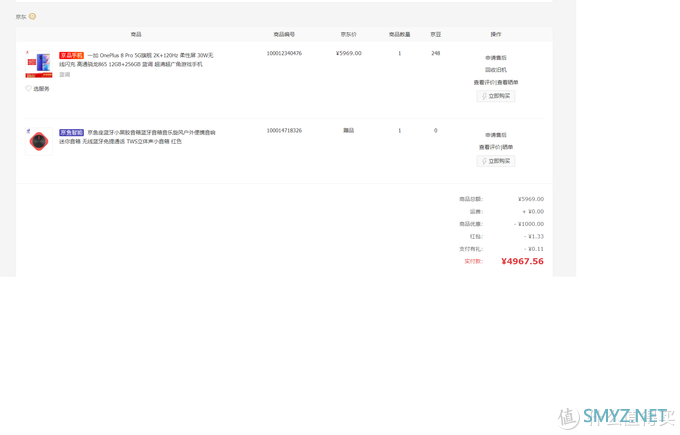
Task: Click the 京品手机 badge
Action: coord(72,56)
